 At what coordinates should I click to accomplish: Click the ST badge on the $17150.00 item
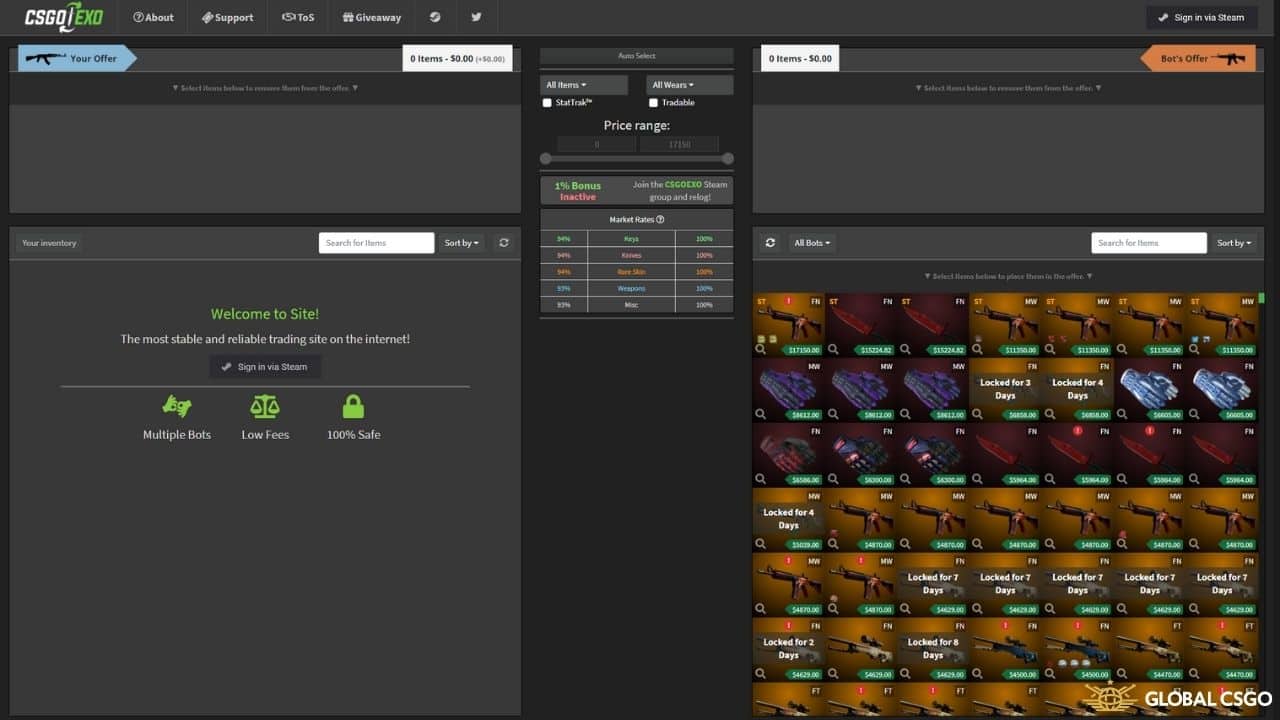(762, 301)
